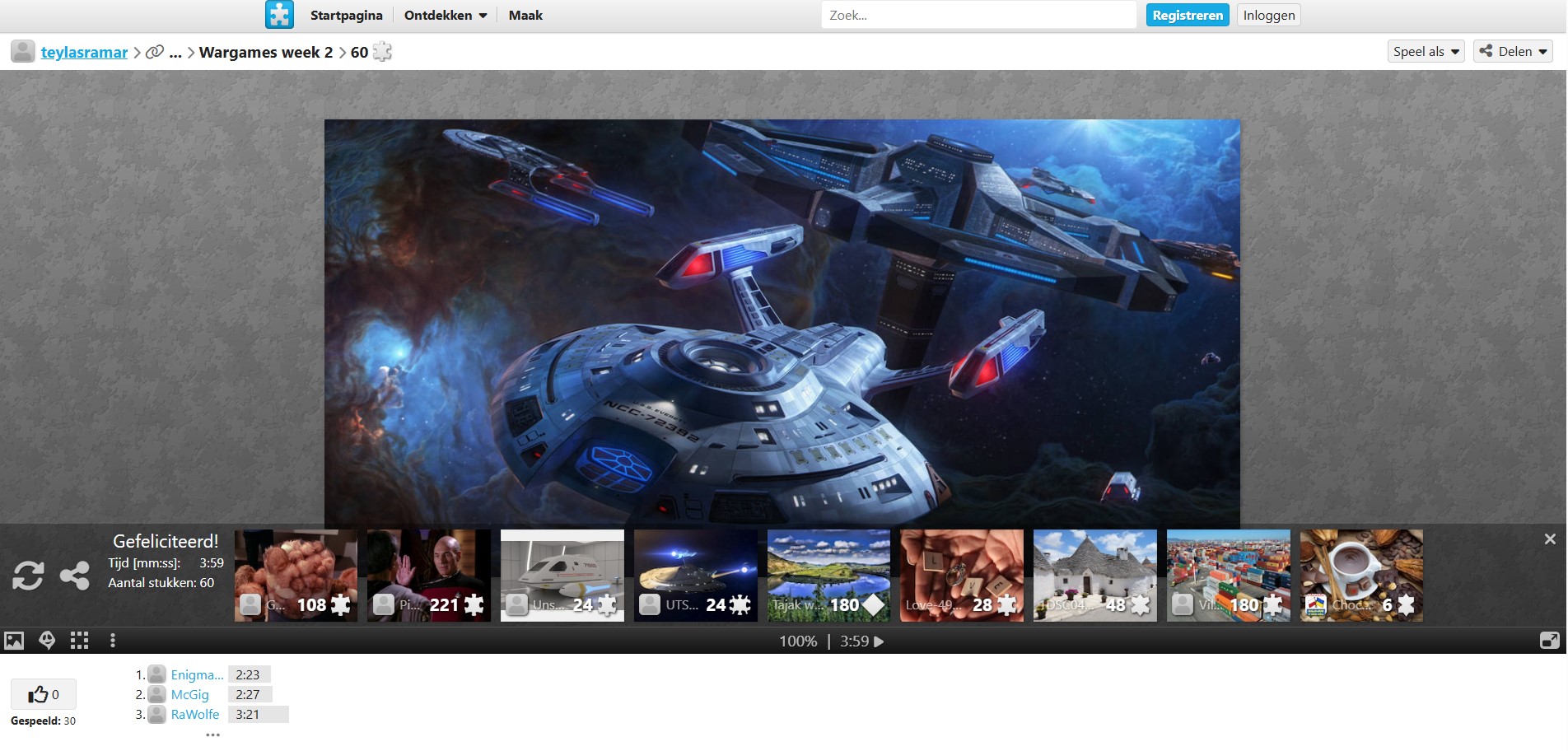This screenshot has height=751, width=1568.
Task: Click the ghost image icon in toolbar
Action: [47, 641]
